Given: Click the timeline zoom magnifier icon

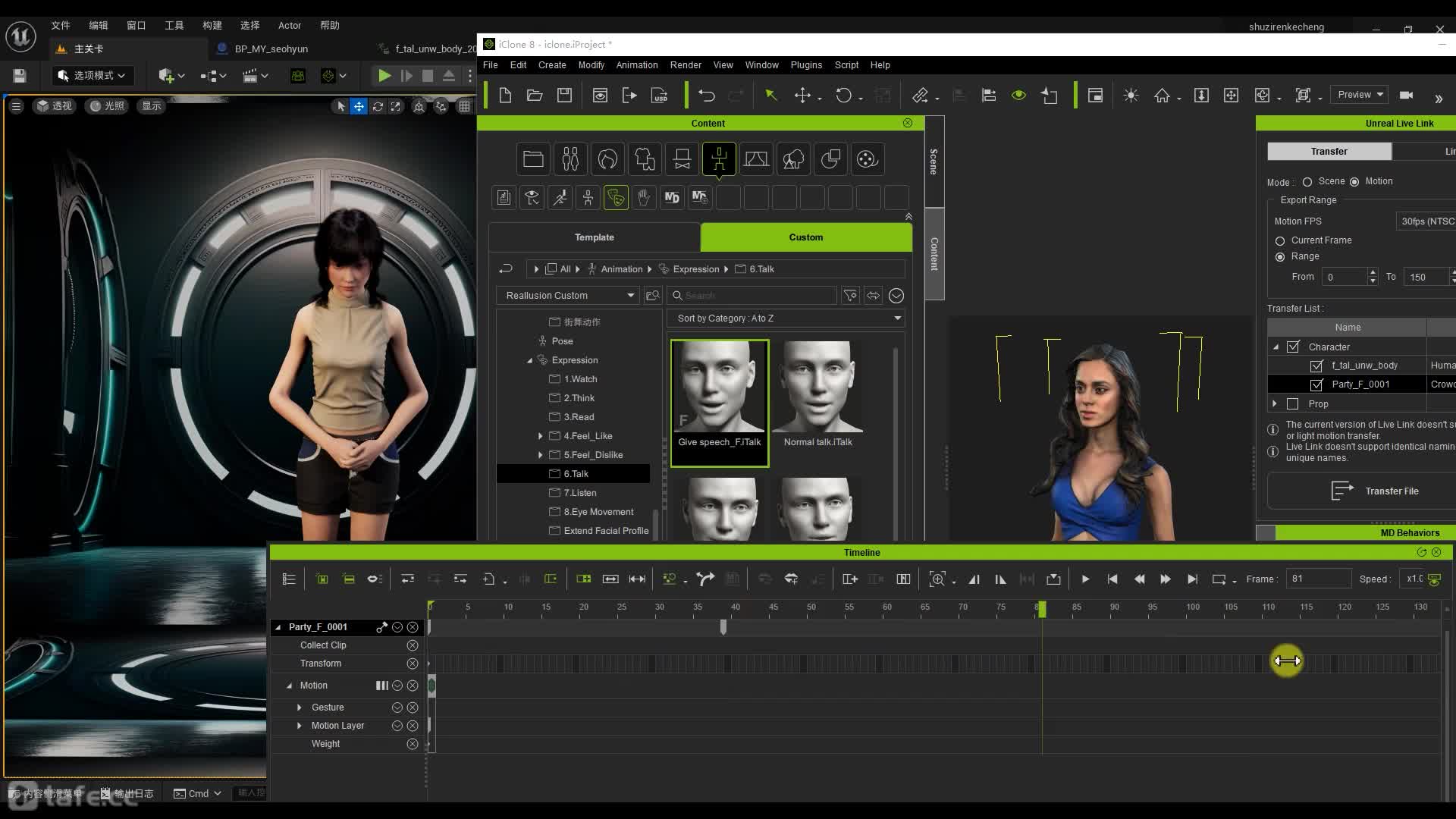Looking at the screenshot, I should tap(937, 579).
